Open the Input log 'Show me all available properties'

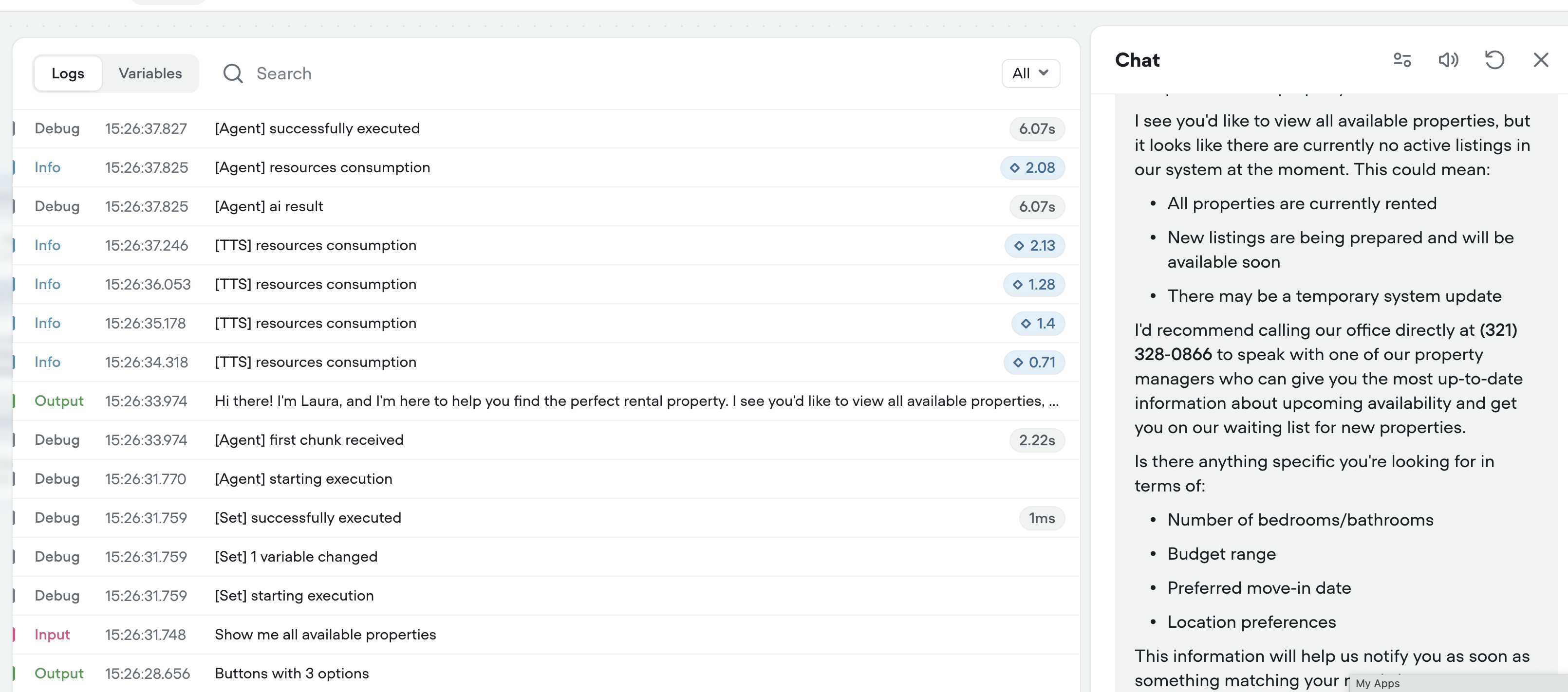pos(325,635)
